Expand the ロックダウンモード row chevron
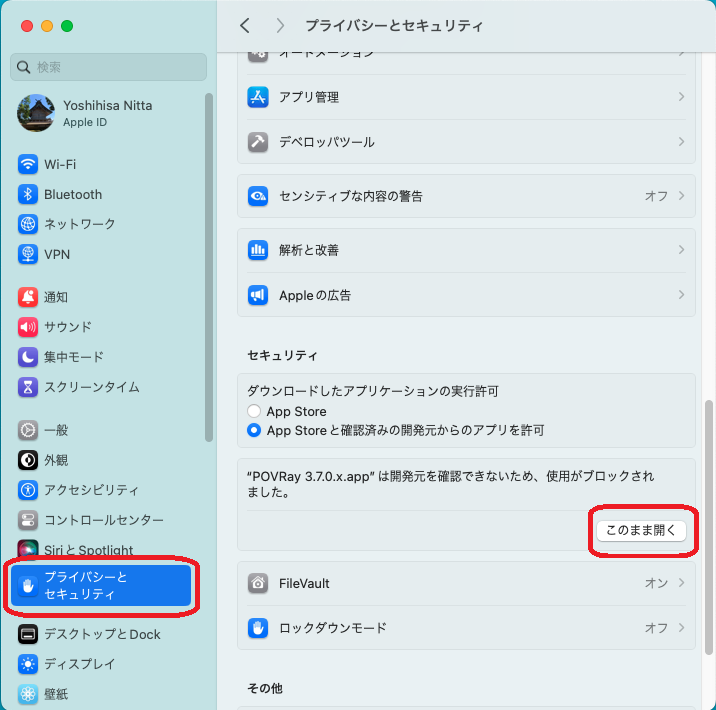The height and width of the screenshot is (710, 716). [x=681, y=628]
